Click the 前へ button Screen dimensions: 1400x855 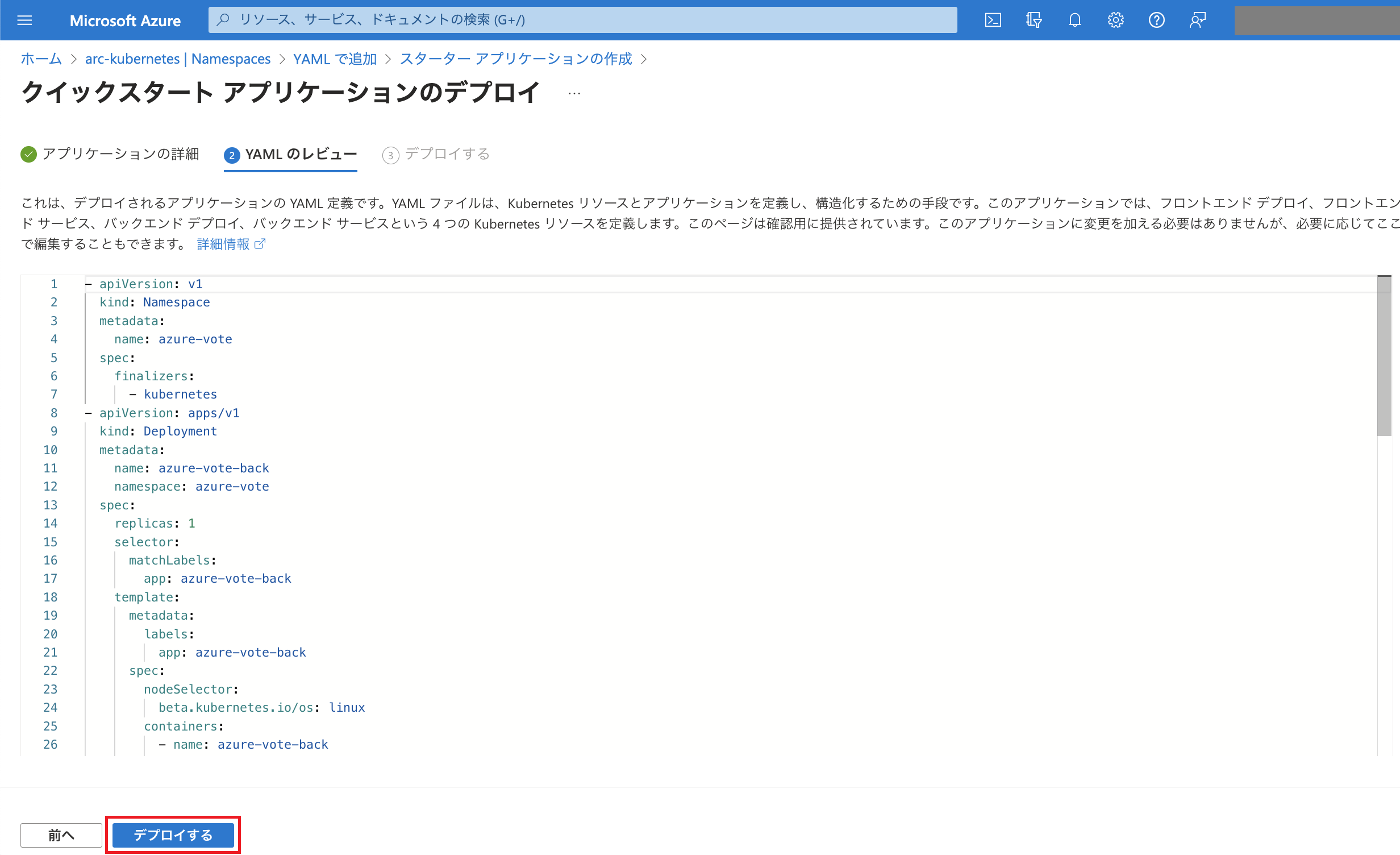tap(61, 835)
